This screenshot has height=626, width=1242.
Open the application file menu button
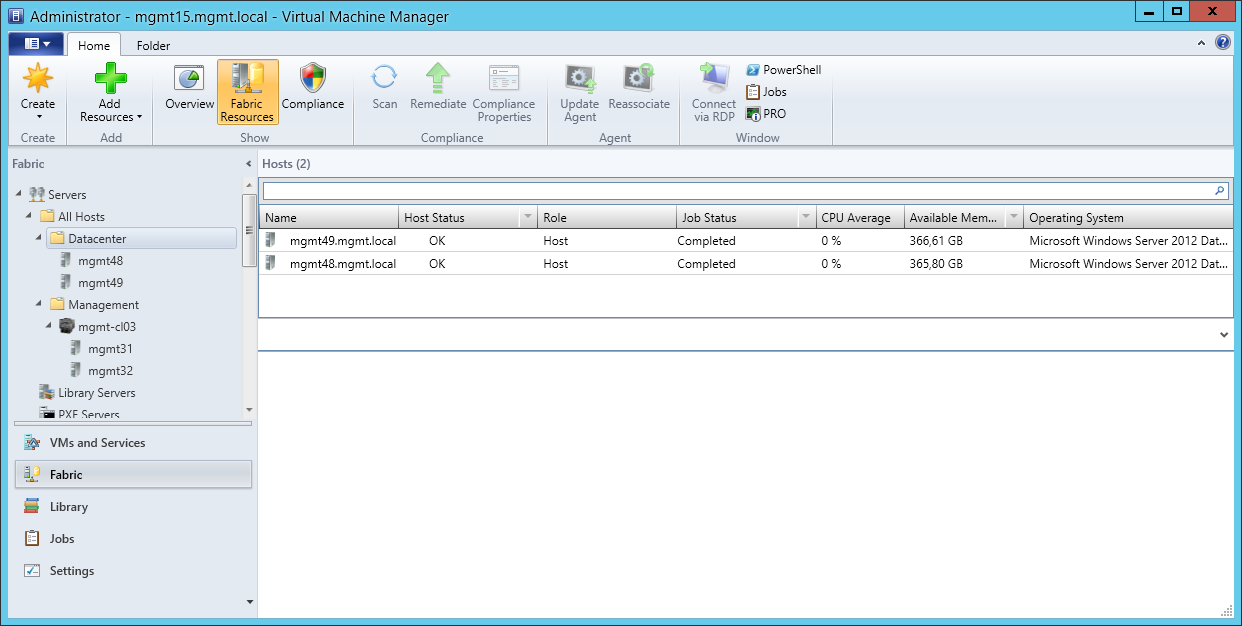click(x=36, y=44)
